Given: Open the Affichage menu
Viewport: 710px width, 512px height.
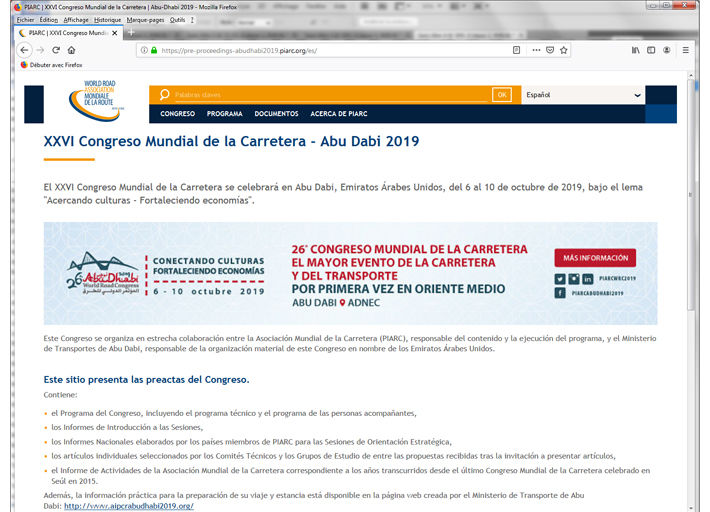Looking at the screenshot, I should [76, 20].
